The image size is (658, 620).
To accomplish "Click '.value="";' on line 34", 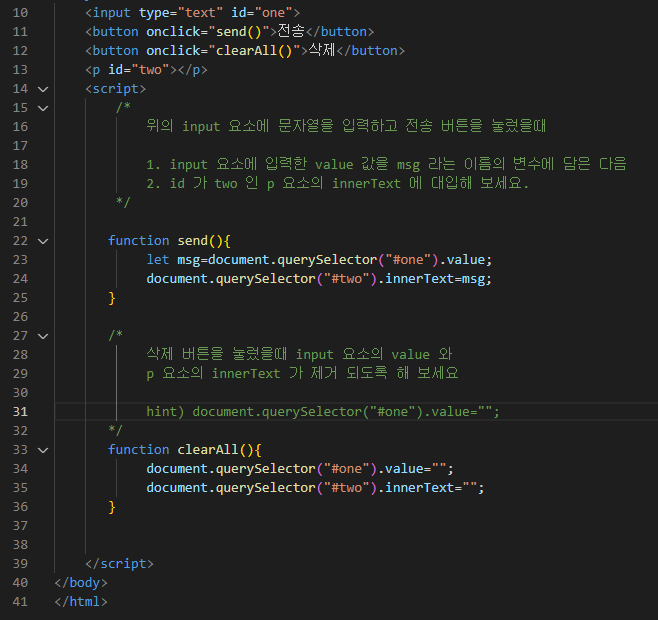I will click(416, 469).
